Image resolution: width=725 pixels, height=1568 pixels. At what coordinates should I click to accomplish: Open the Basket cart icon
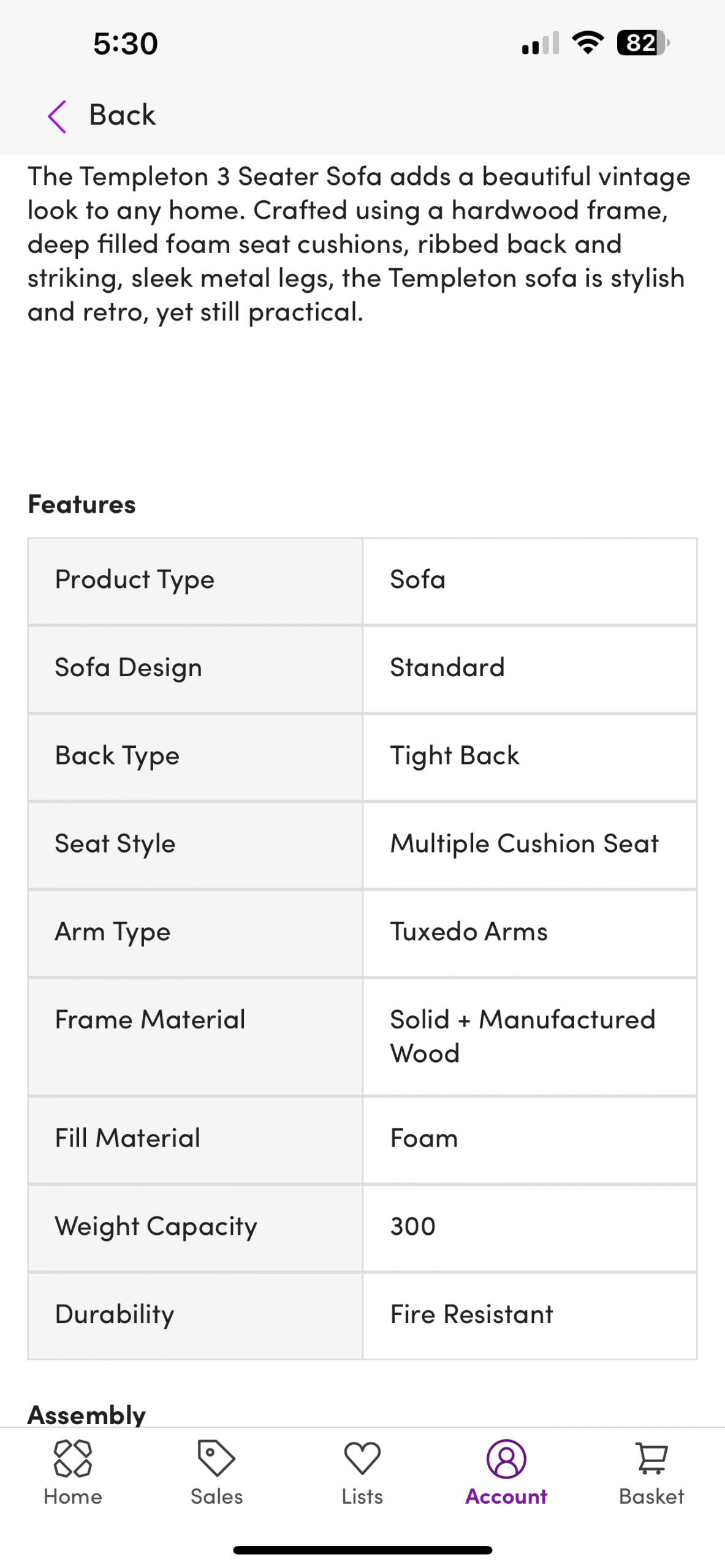[x=651, y=1458]
